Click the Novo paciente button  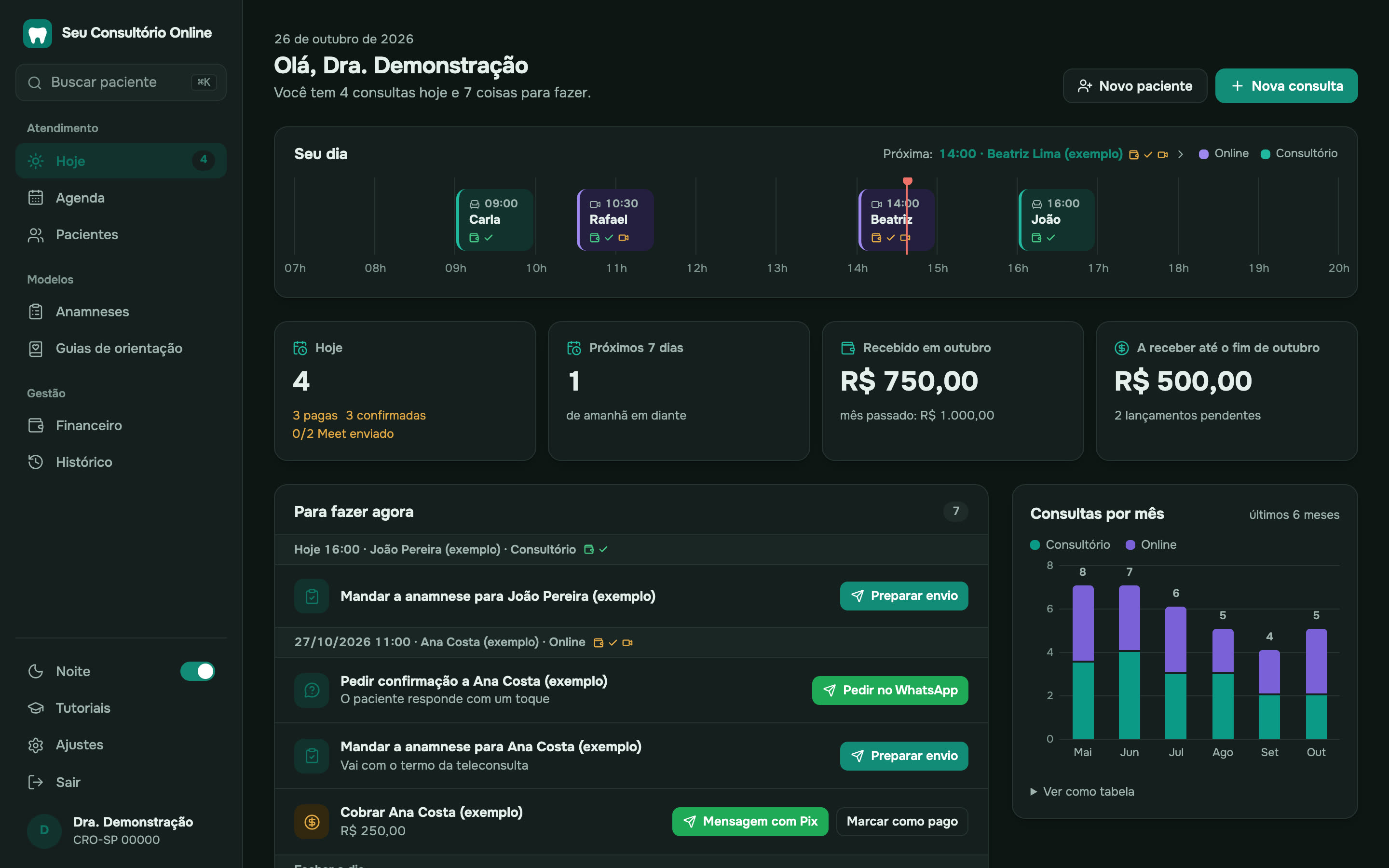[1135, 86]
